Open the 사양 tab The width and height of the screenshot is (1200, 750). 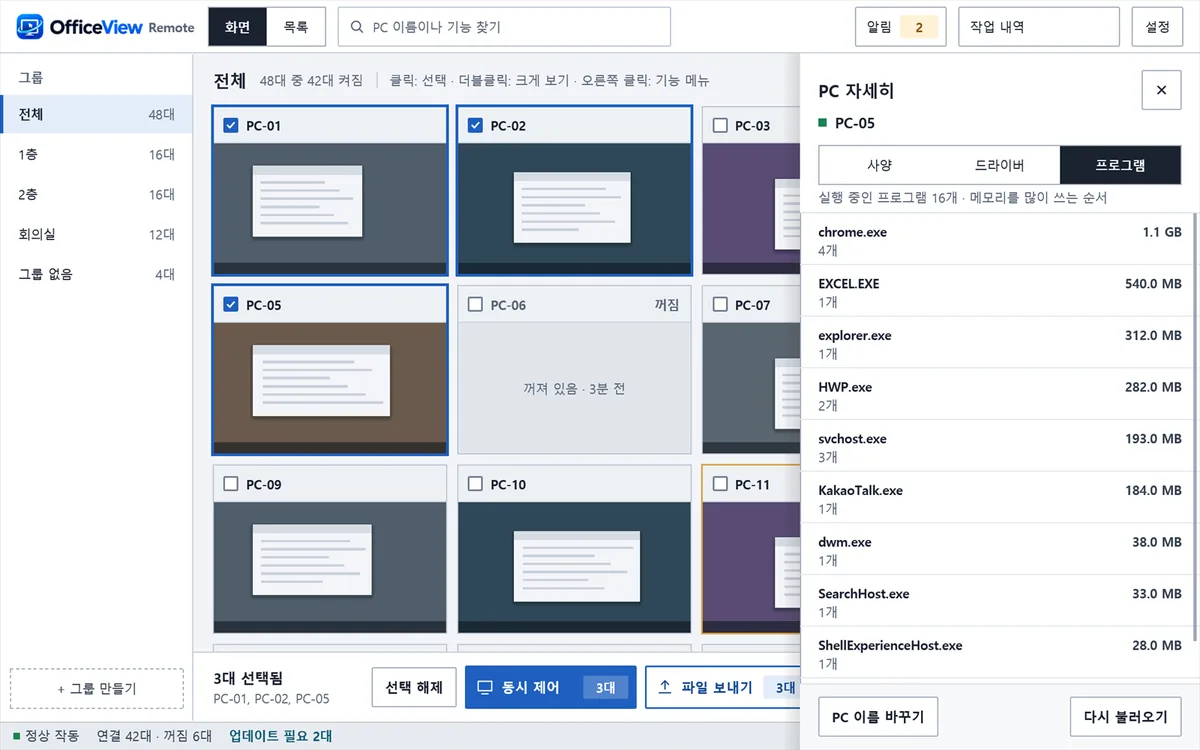(879, 165)
